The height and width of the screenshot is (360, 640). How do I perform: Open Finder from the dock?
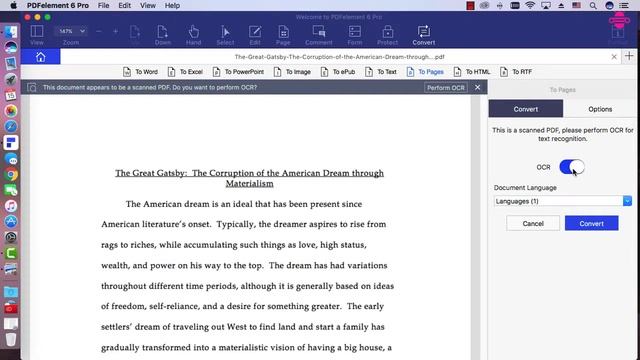11,32
